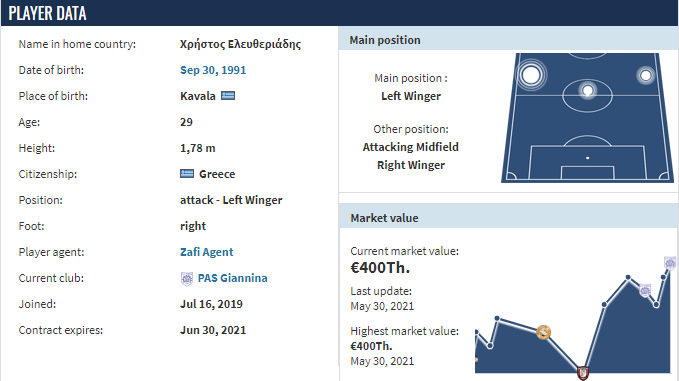Screen dimensions: 679x381
Task: Click the Market value section header
Action: tap(508, 218)
